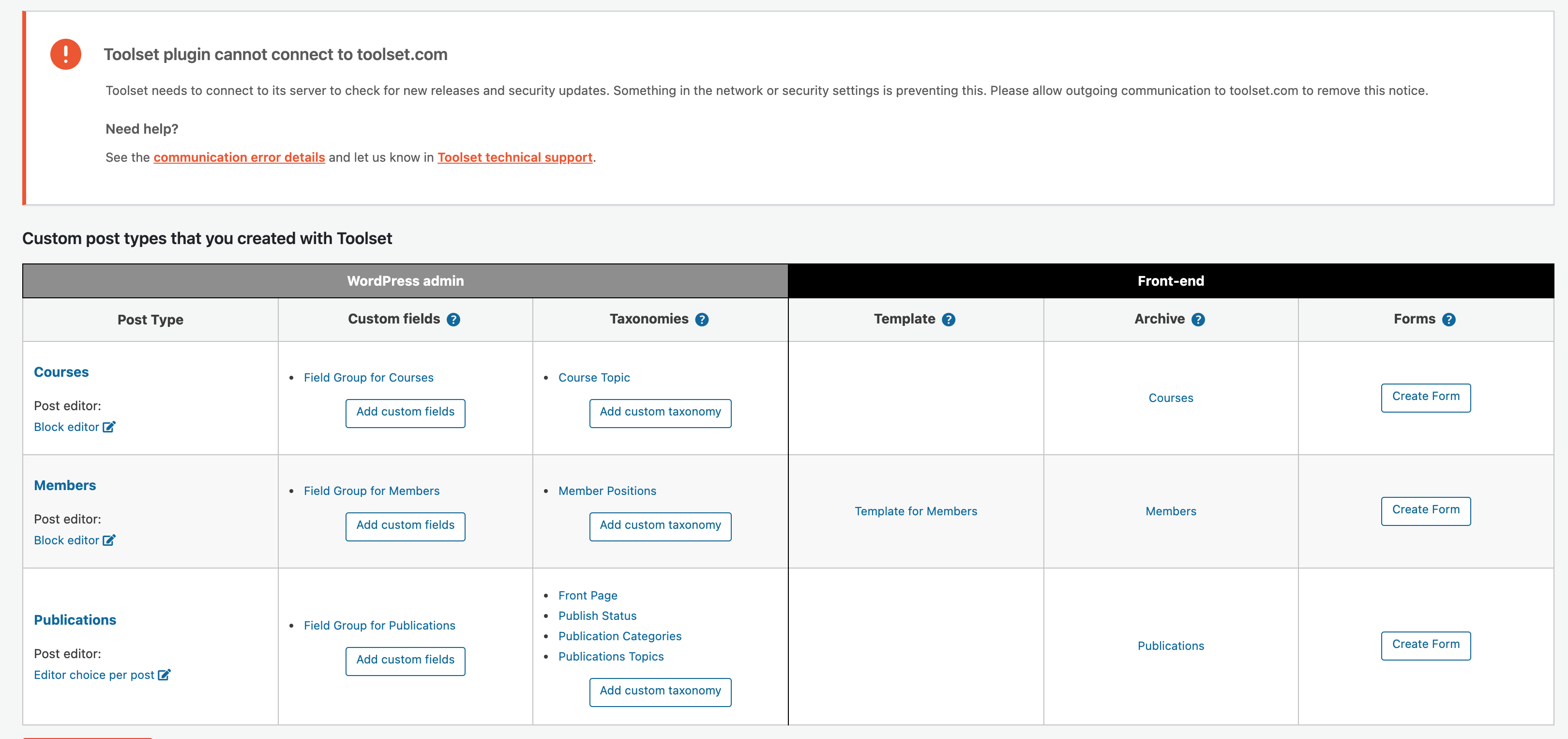Open Publications Topics taxonomy

coord(611,657)
